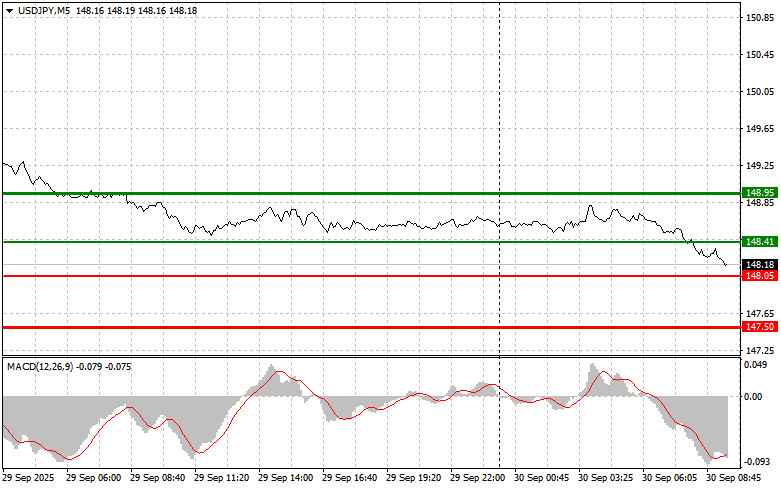
Task: Click the 29 Sep 16:40 time label
Action: [x=350, y=478]
